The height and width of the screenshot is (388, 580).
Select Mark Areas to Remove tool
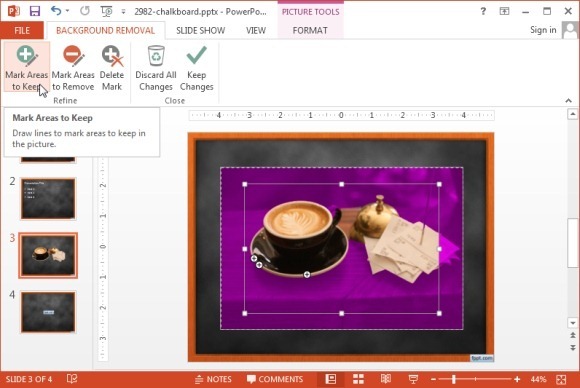click(x=73, y=68)
